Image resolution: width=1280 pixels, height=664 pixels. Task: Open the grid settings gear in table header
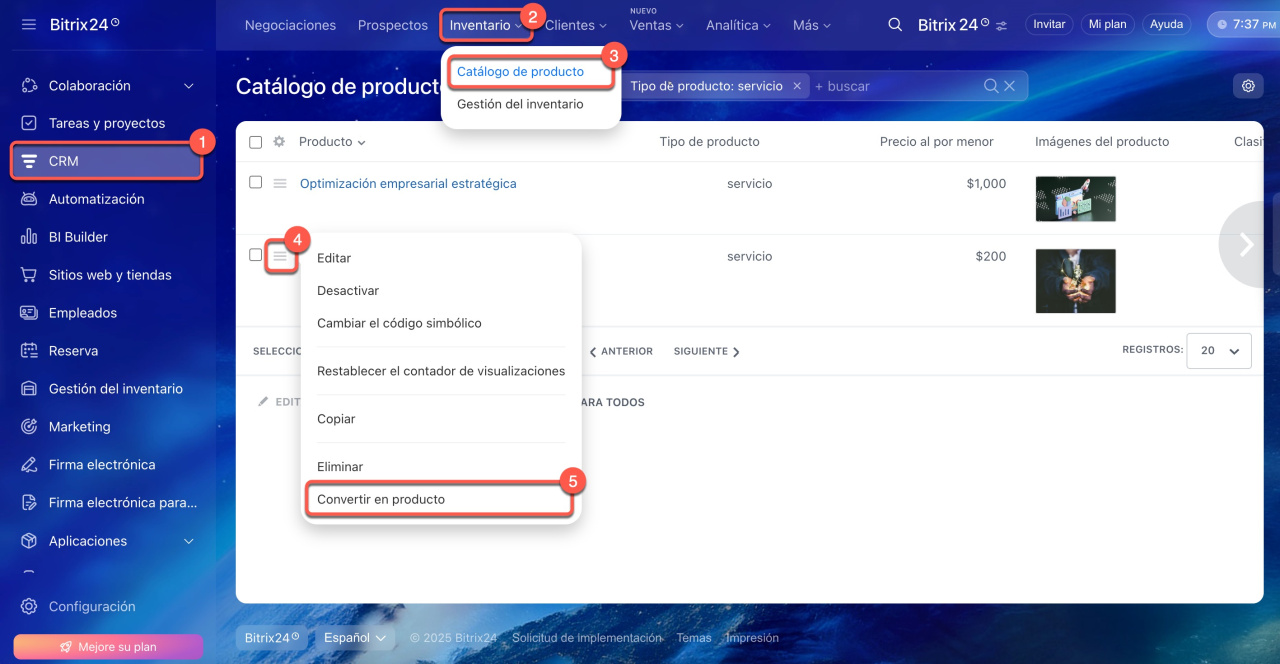(x=279, y=142)
